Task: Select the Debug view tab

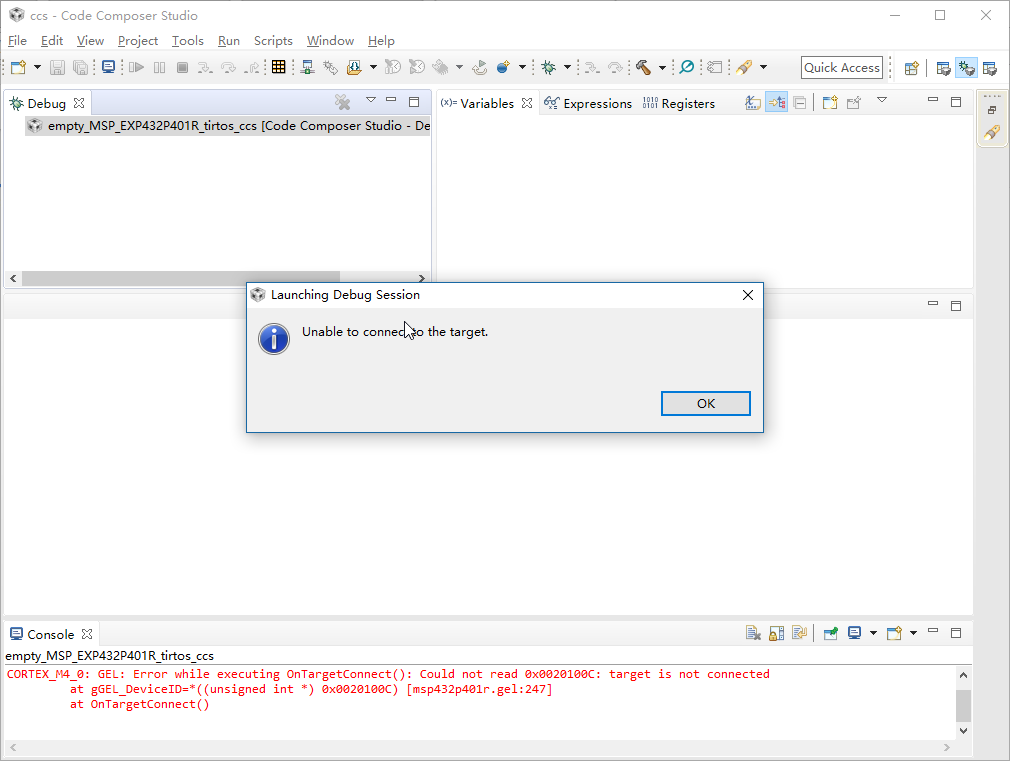Action: [47, 103]
